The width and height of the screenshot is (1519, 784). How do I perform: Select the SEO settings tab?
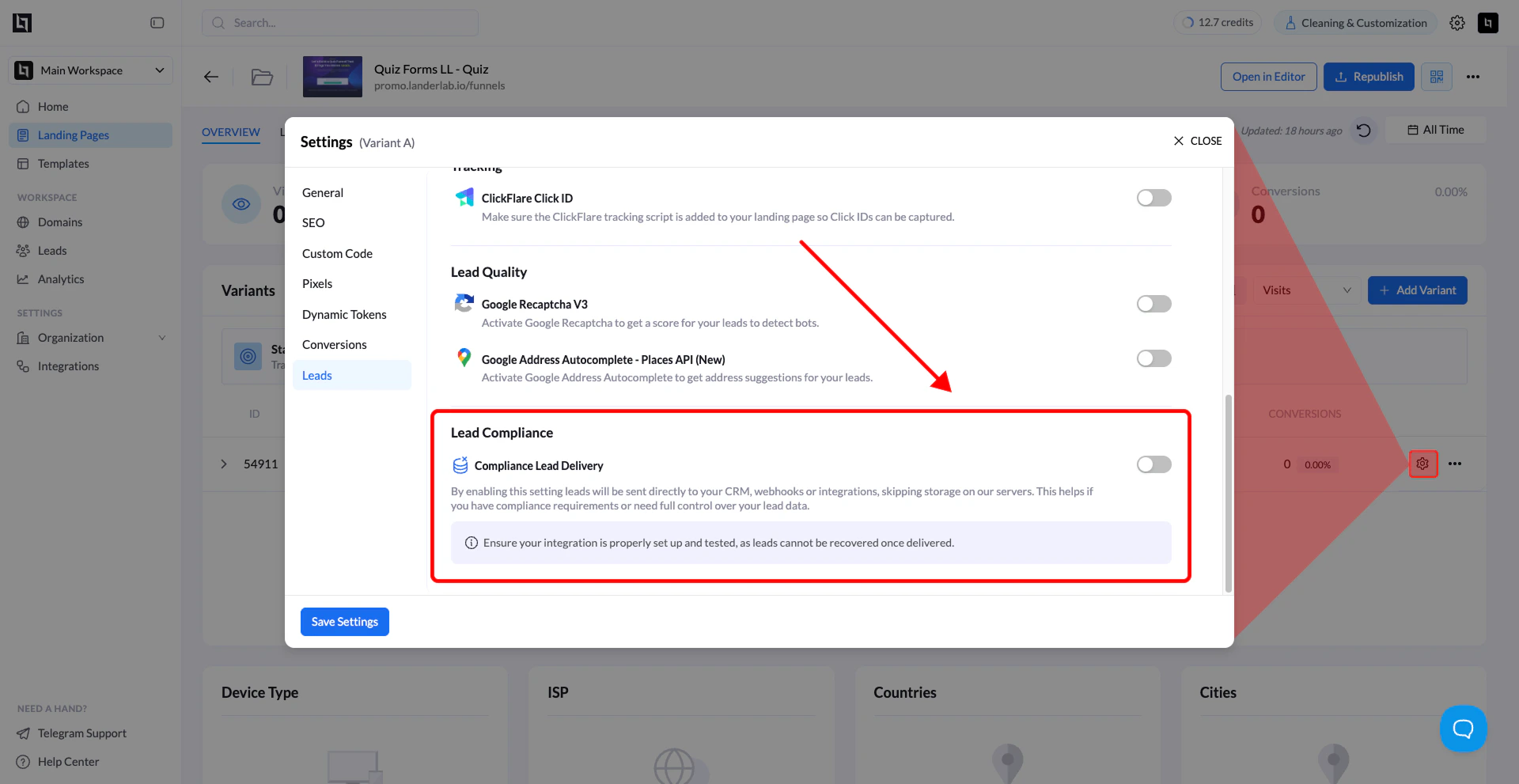pyautogui.click(x=313, y=223)
